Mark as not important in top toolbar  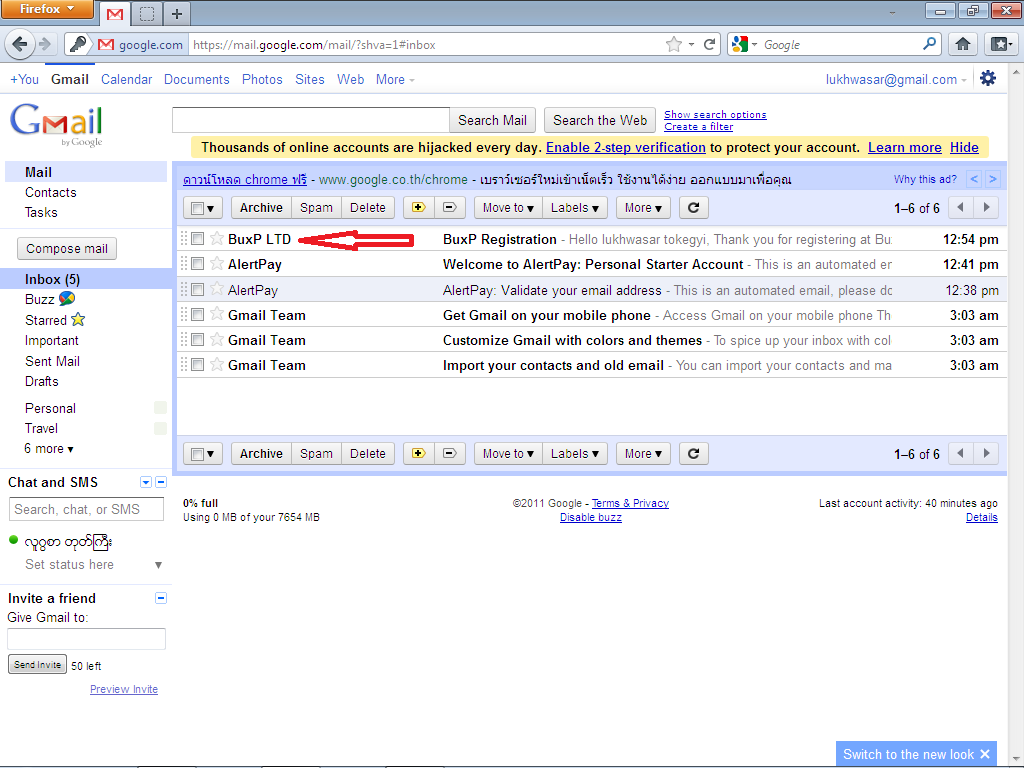(450, 208)
